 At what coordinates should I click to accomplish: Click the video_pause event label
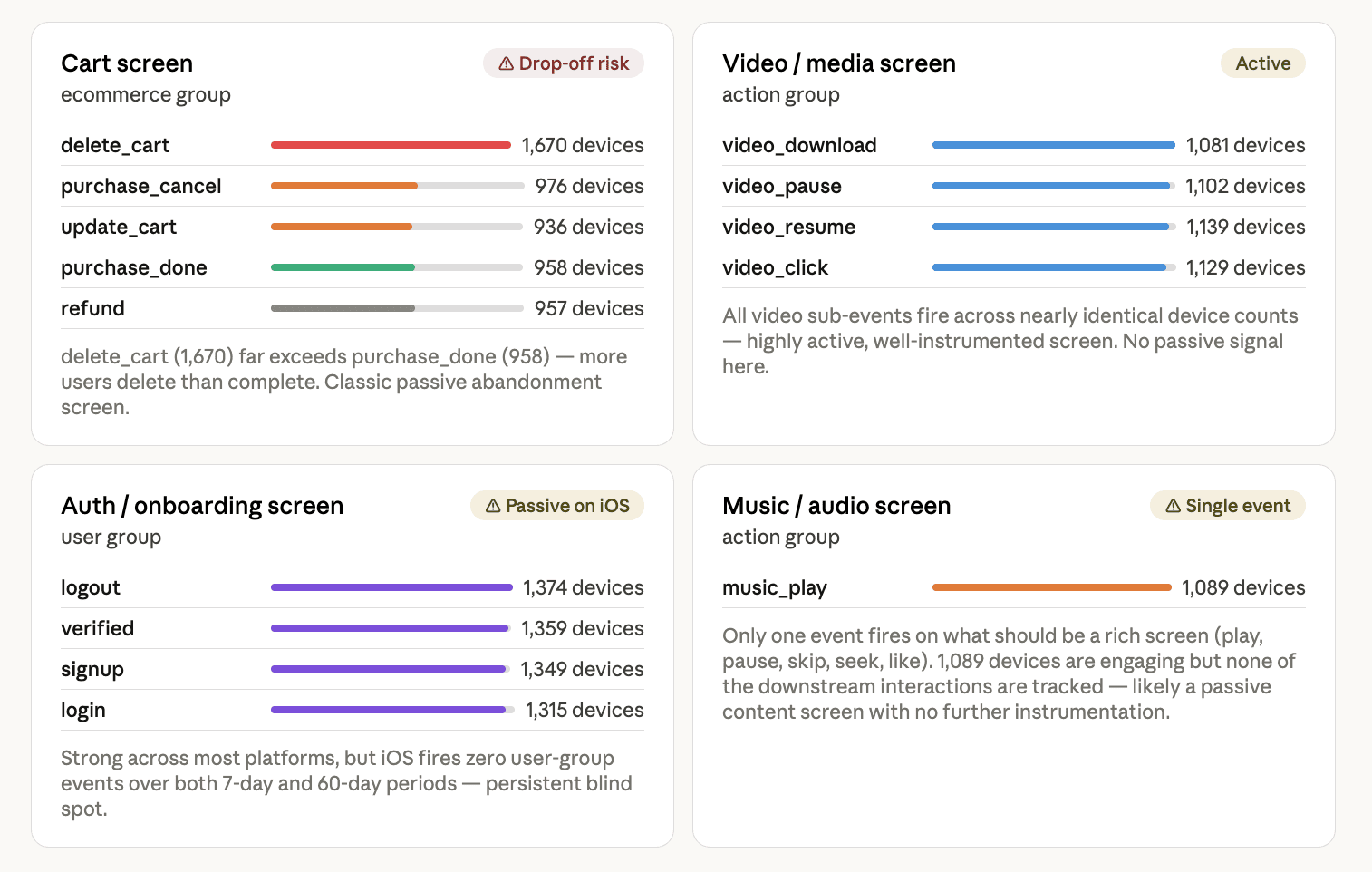tap(782, 186)
